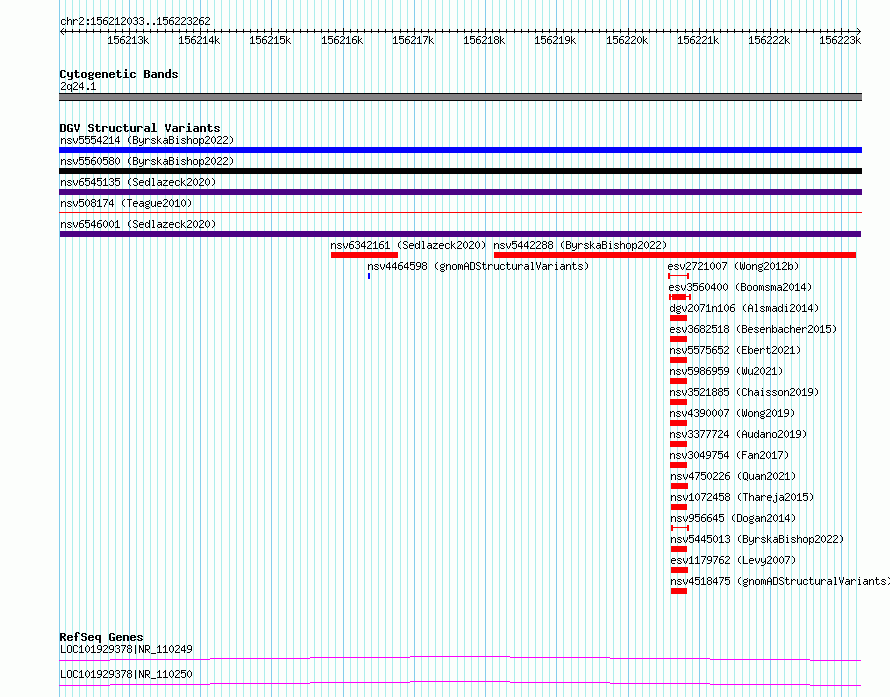Open nsv5442288 (ByrskaBishop2022) label
This screenshot has width=890, height=697.
click(580, 245)
